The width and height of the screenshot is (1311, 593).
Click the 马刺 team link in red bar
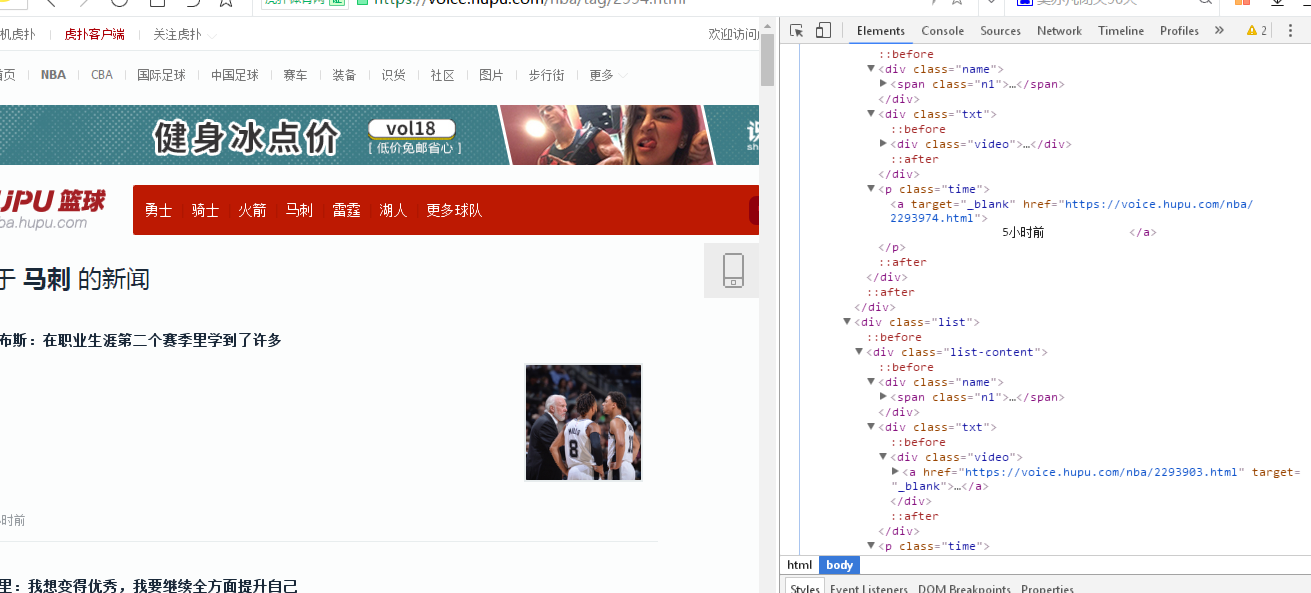[x=299, y=210]
